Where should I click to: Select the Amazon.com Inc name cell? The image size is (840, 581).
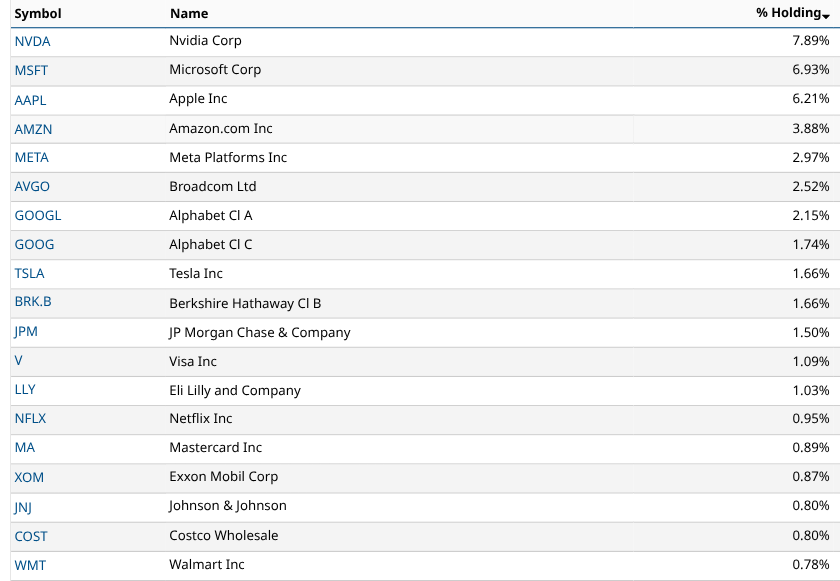(x=399, y=129)
